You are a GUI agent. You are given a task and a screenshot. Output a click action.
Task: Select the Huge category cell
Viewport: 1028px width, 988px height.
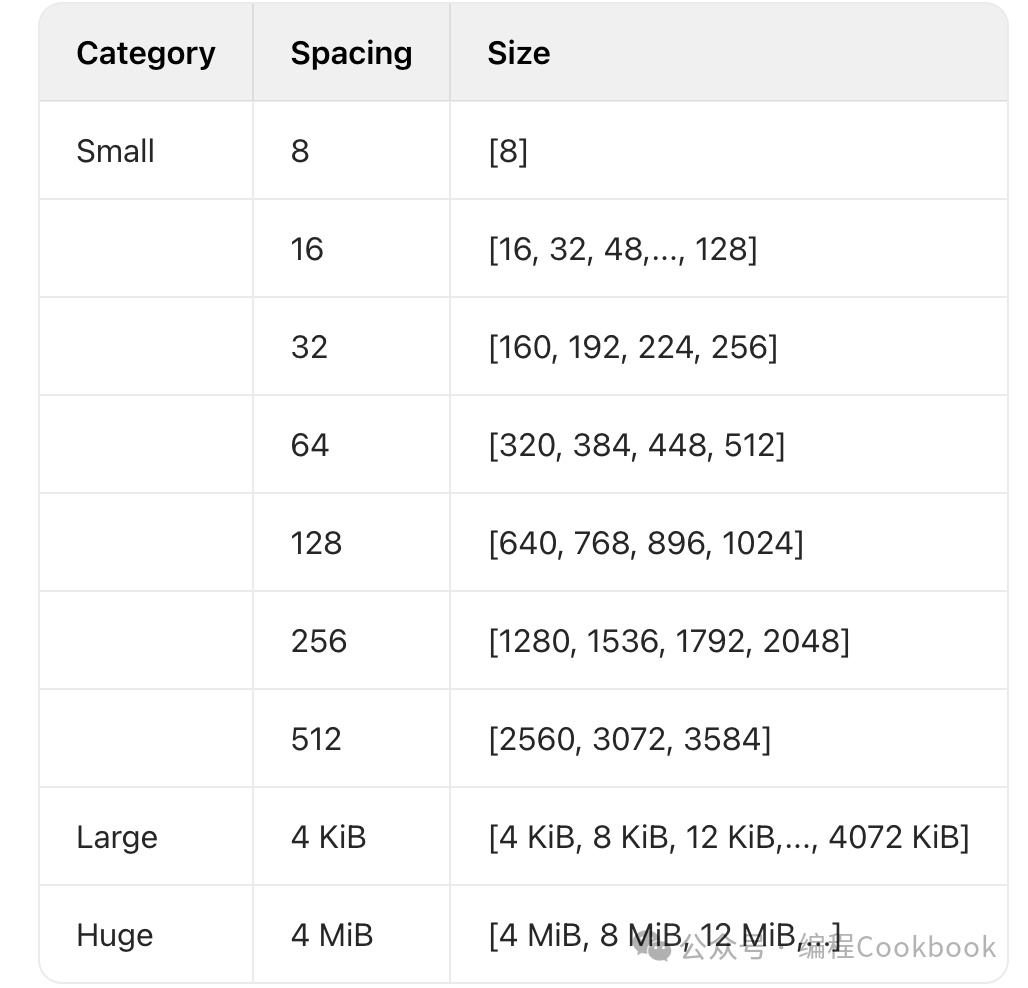pos(115,935)
